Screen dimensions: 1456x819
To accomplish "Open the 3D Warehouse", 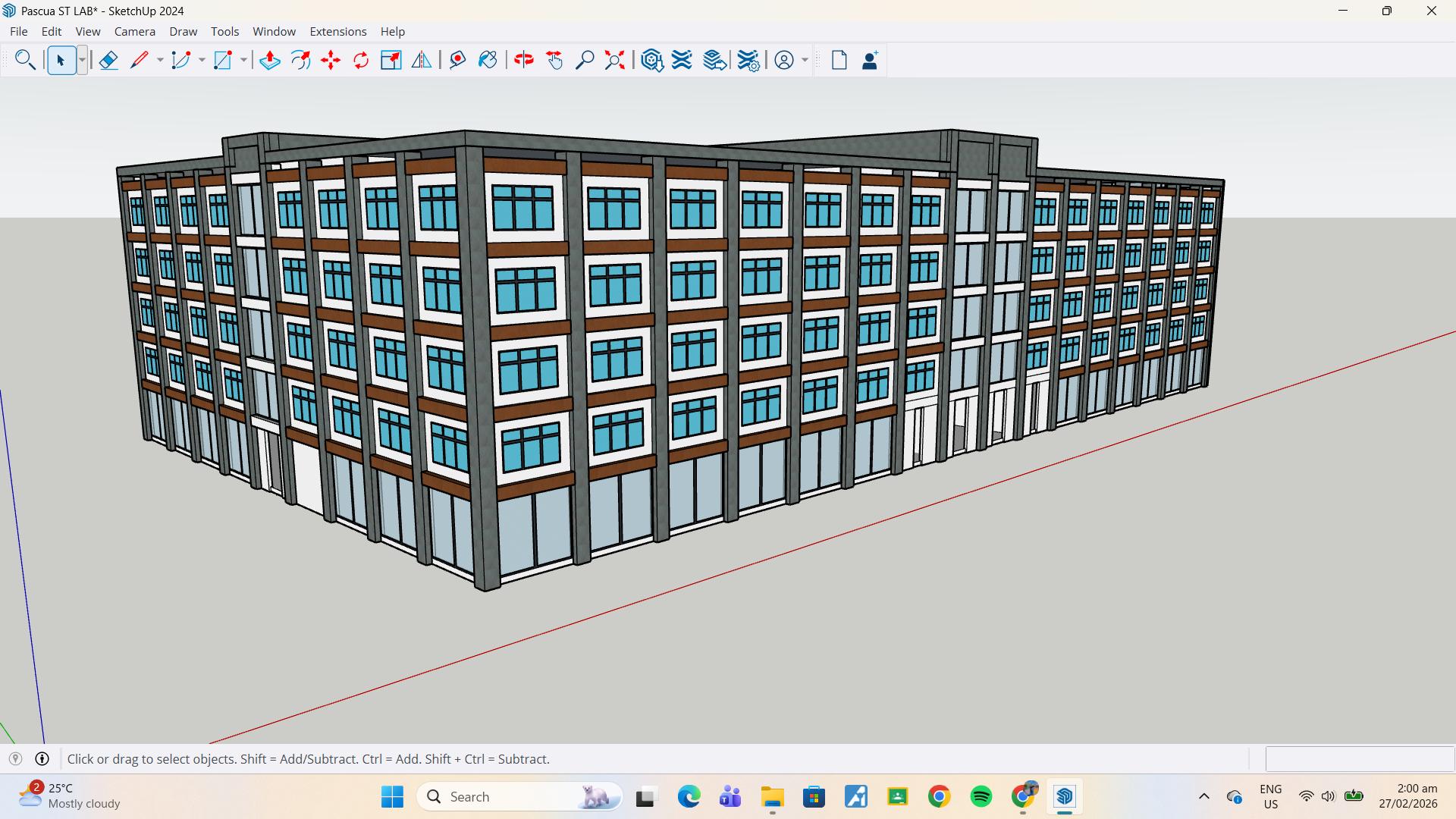I will point(652,60).
